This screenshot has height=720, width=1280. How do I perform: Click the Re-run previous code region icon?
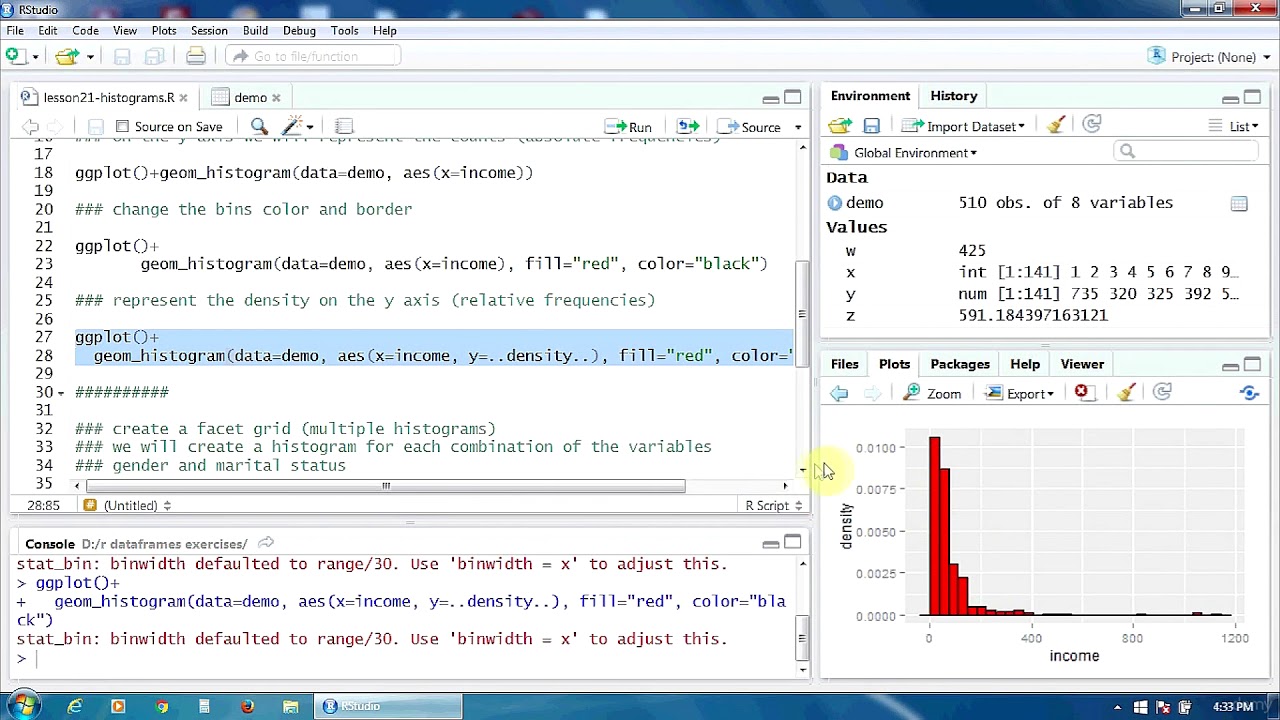pos(688,126)
